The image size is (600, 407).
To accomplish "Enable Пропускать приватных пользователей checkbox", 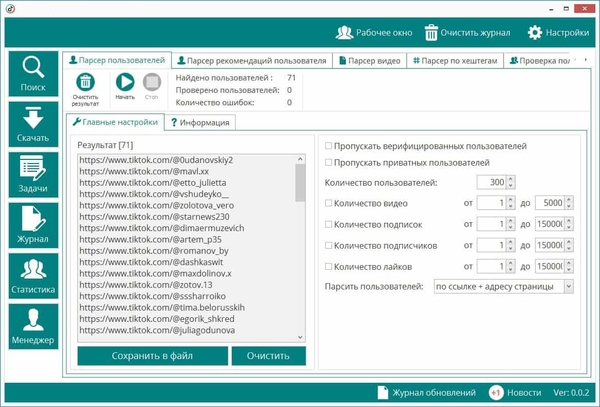I will (330, 163).
